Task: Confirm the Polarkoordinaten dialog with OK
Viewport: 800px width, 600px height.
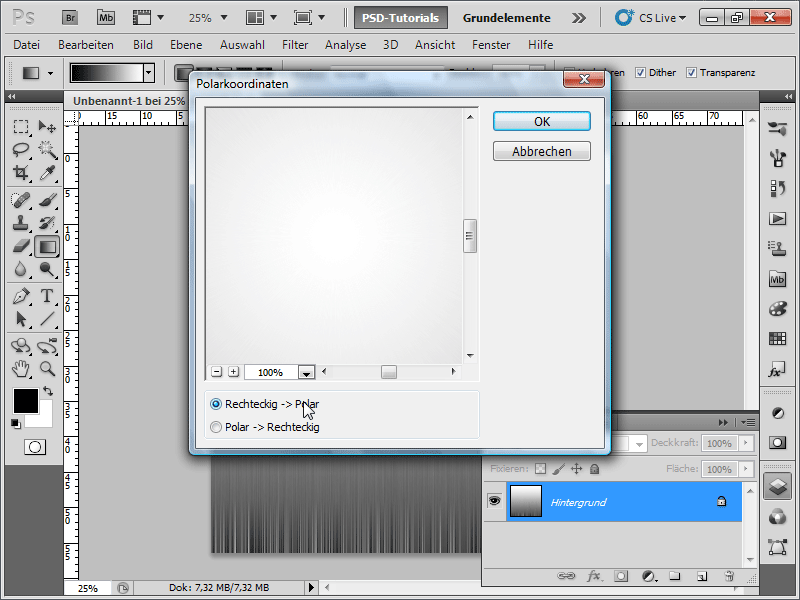Action: pyautogui.click(x=542, y=121)
